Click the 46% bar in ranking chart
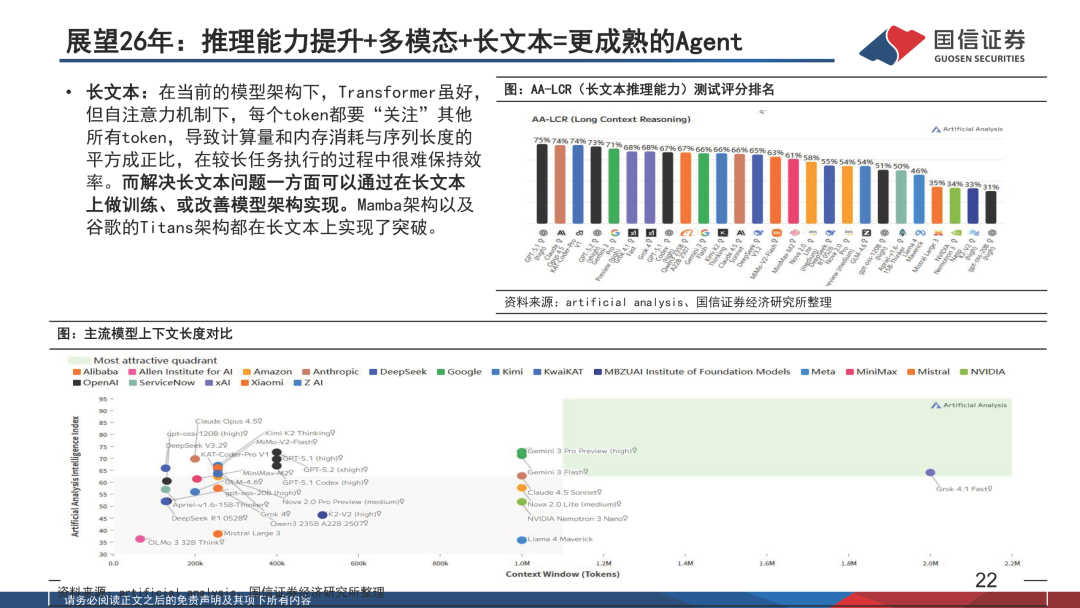The height and width of the screenshot is (608, 1080). [x=919, y=200]
